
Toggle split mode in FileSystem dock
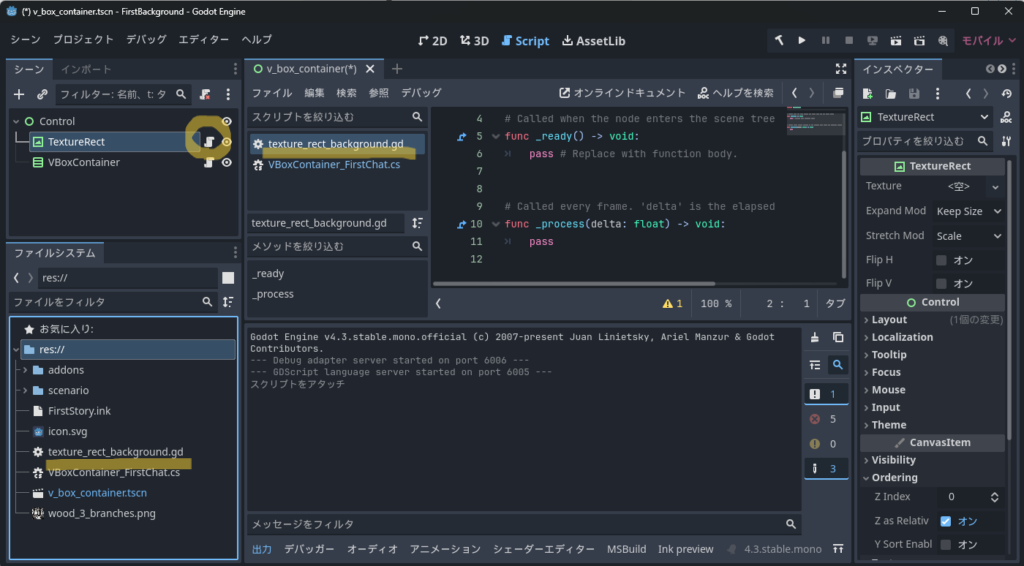coord(228,278)
